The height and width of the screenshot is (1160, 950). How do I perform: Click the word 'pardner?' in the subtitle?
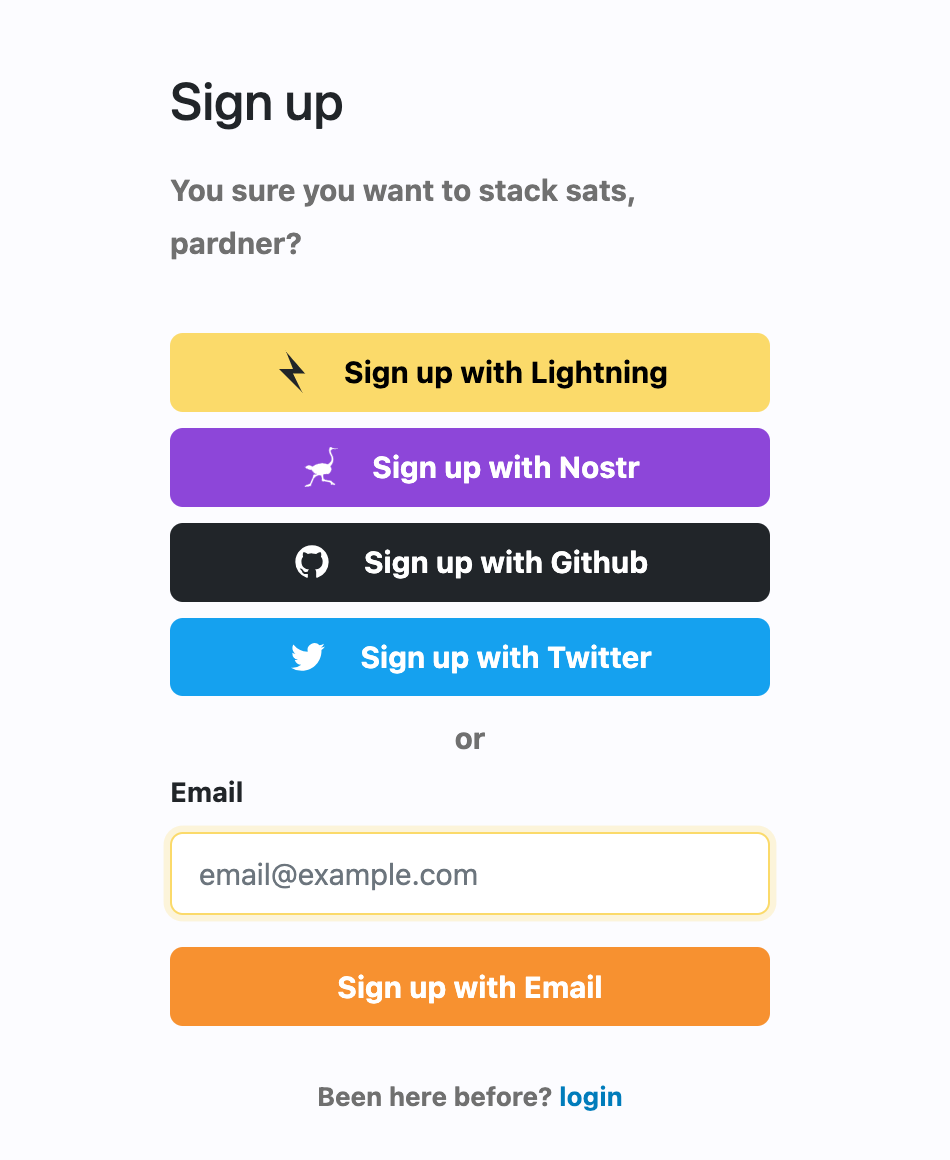pos(236,244)
